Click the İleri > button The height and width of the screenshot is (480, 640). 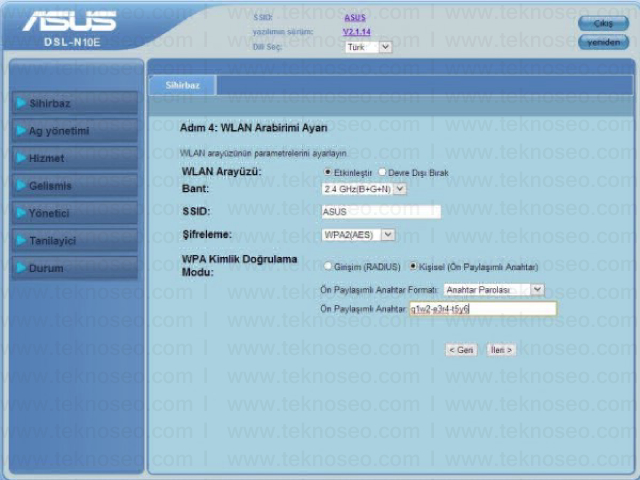pyautogui.click(x=501, y=350)
